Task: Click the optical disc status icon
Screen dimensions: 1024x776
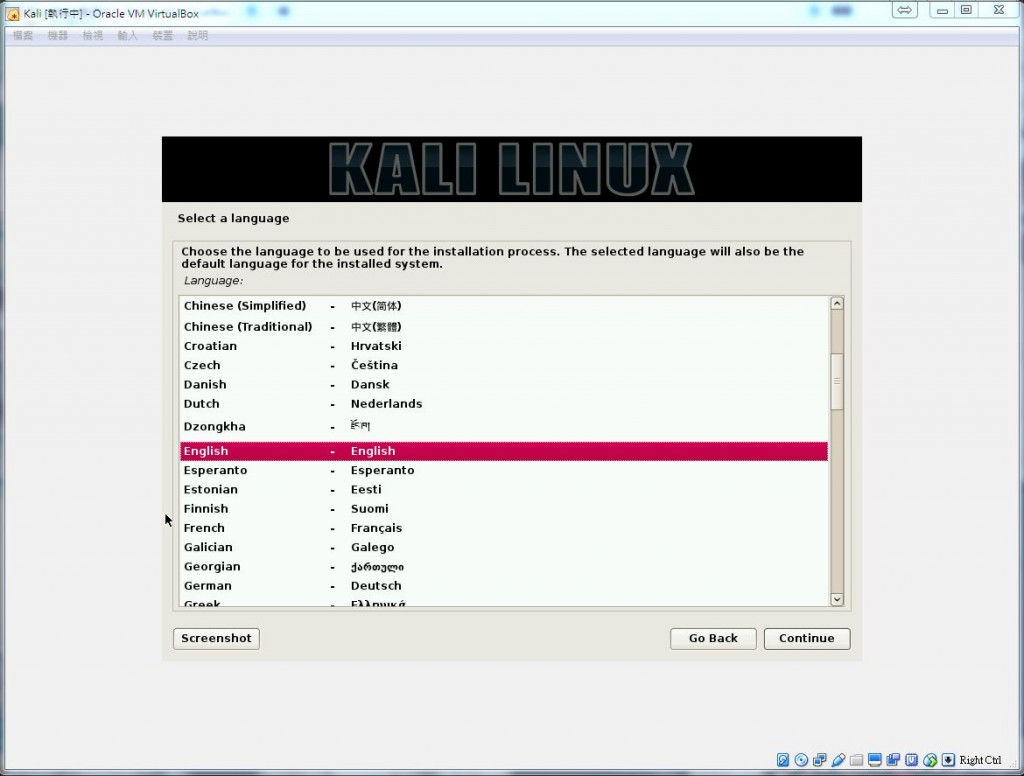Action: [x=801, y=760]
